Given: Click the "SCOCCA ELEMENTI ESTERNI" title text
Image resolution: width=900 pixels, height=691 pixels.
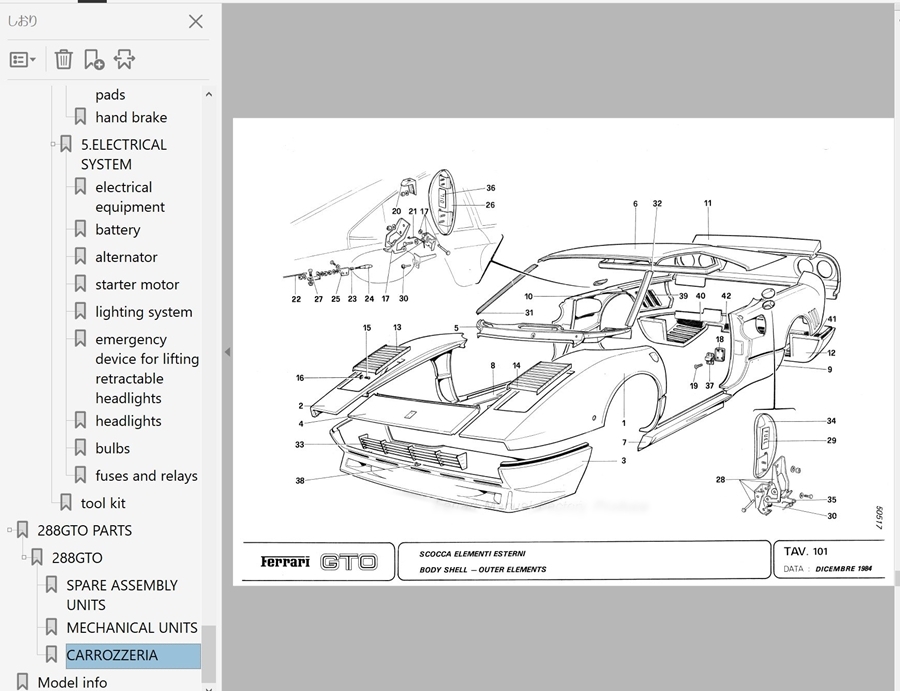Looking at the screenshot, I should coord(472,554).
